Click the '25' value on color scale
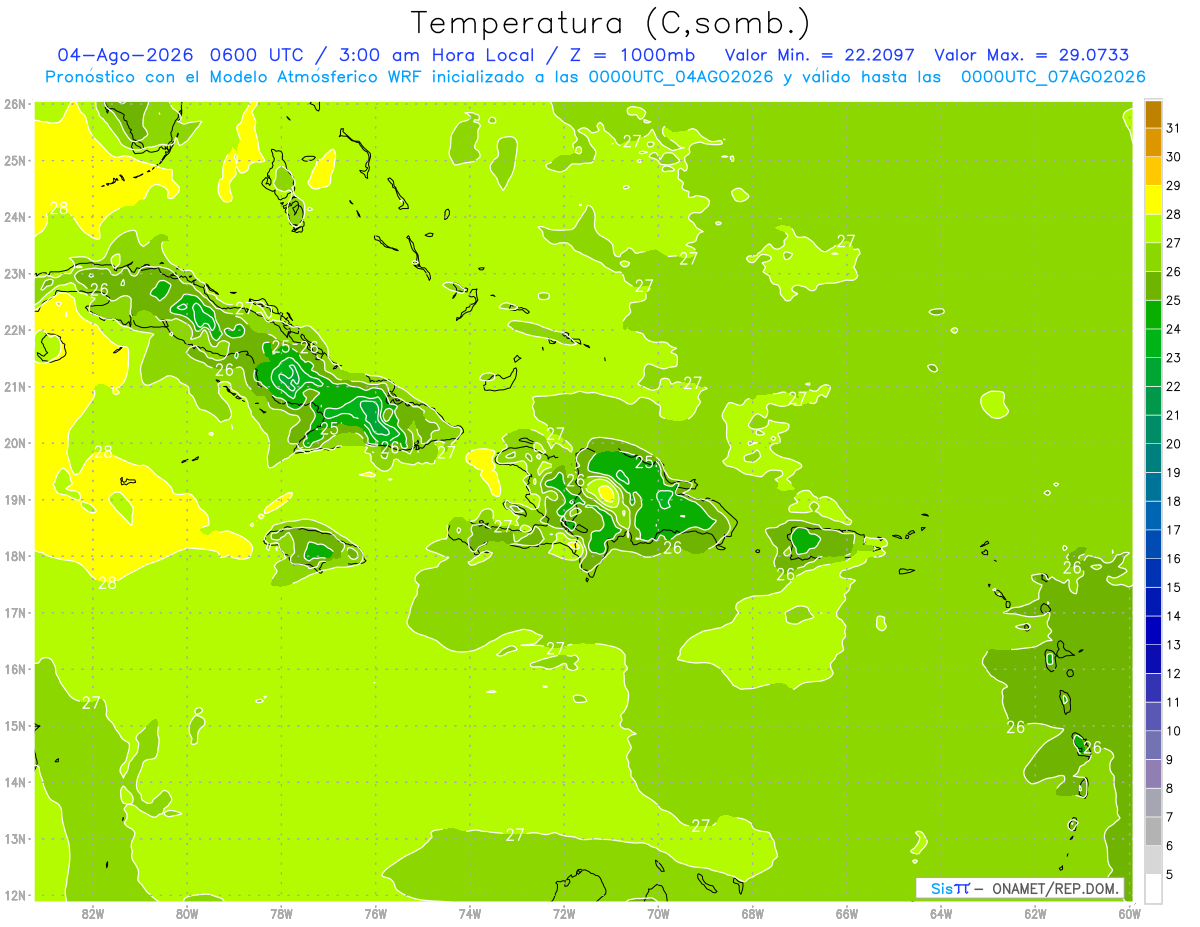 click(x=1174, y=300)
